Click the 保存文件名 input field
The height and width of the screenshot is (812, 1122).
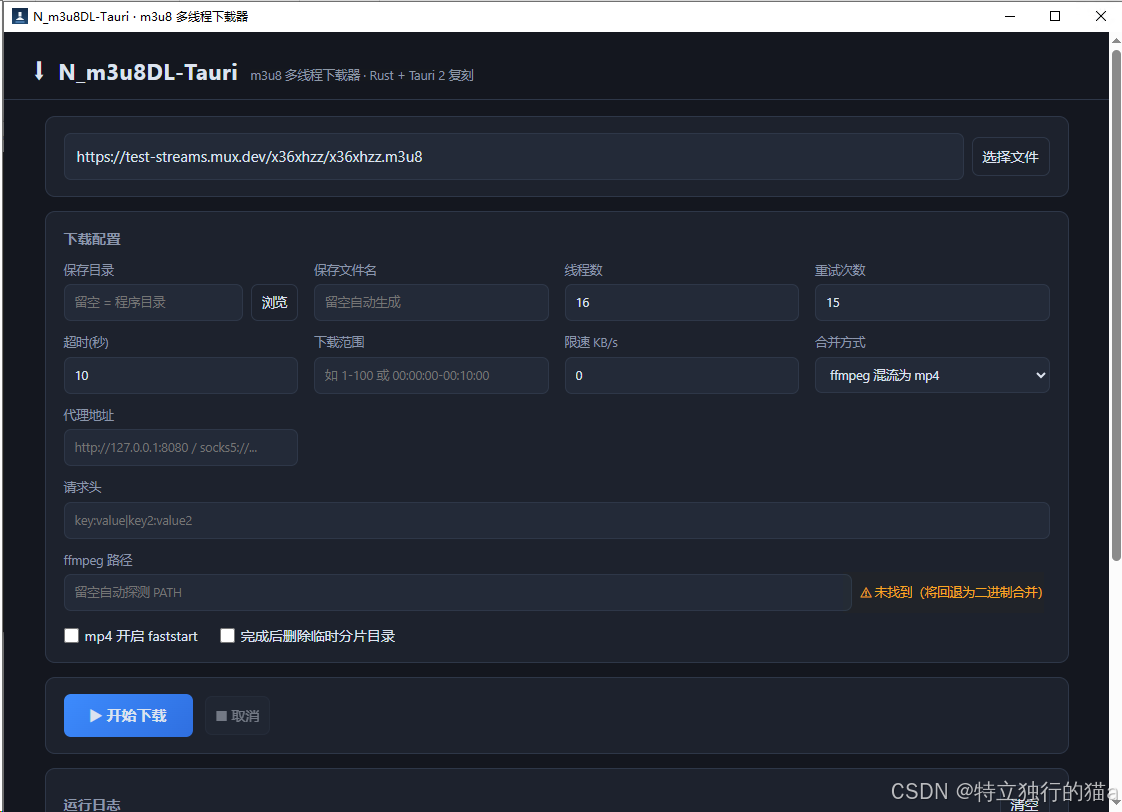(x=431, y=303)
